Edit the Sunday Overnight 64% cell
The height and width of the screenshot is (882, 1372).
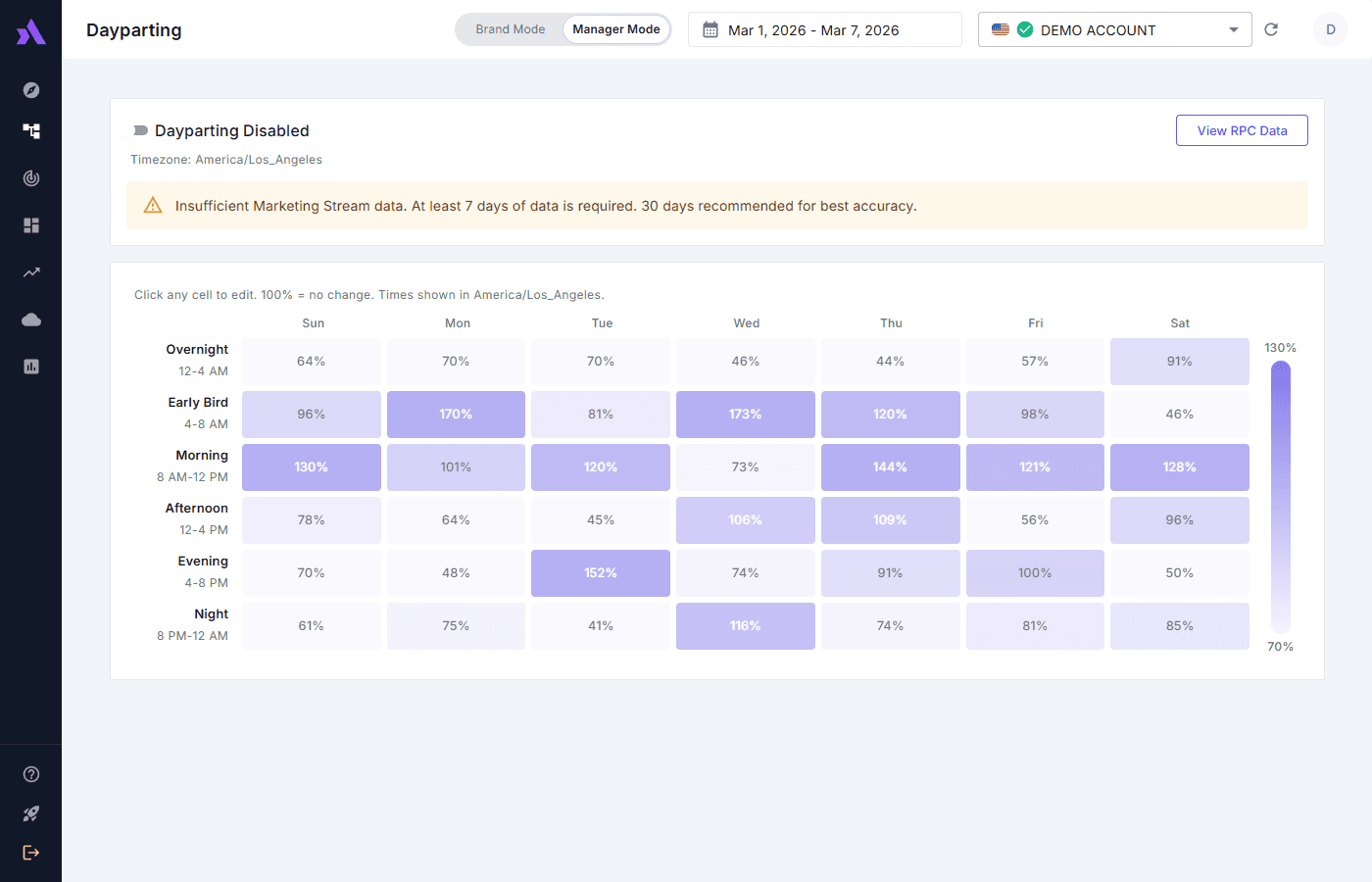(x=312, y=362)
